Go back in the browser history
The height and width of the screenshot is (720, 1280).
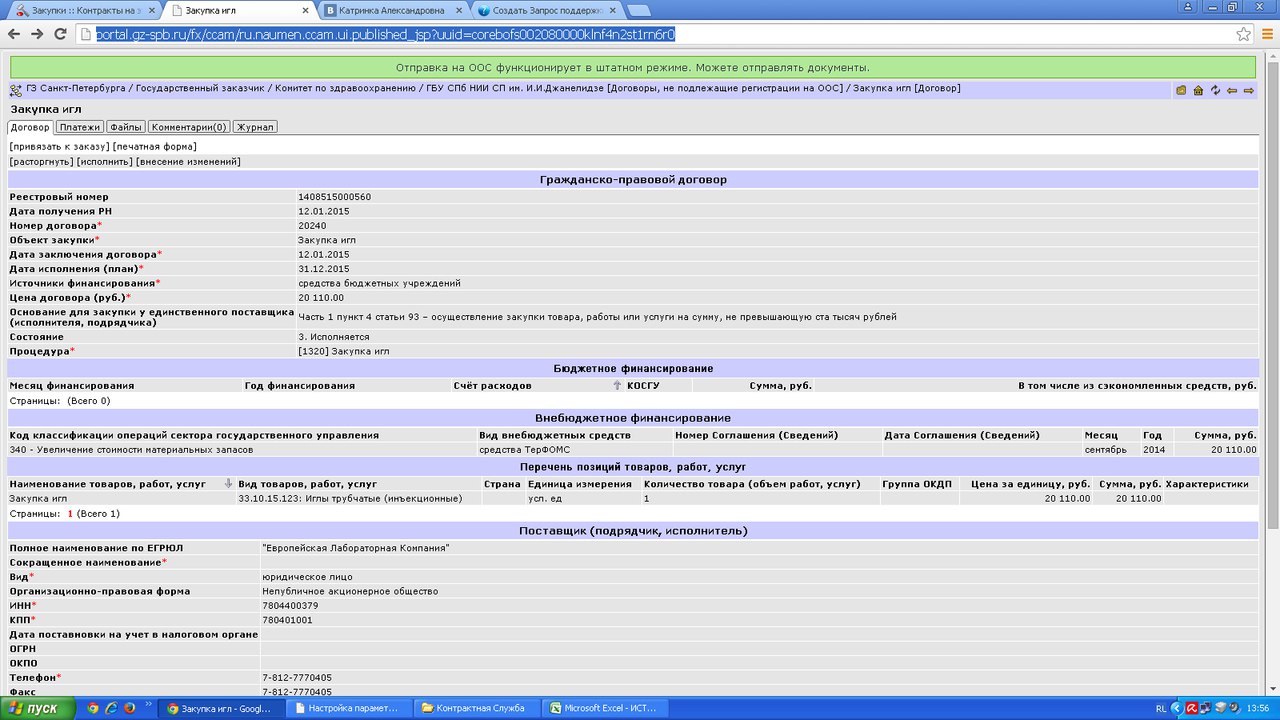tap(14, 34)
